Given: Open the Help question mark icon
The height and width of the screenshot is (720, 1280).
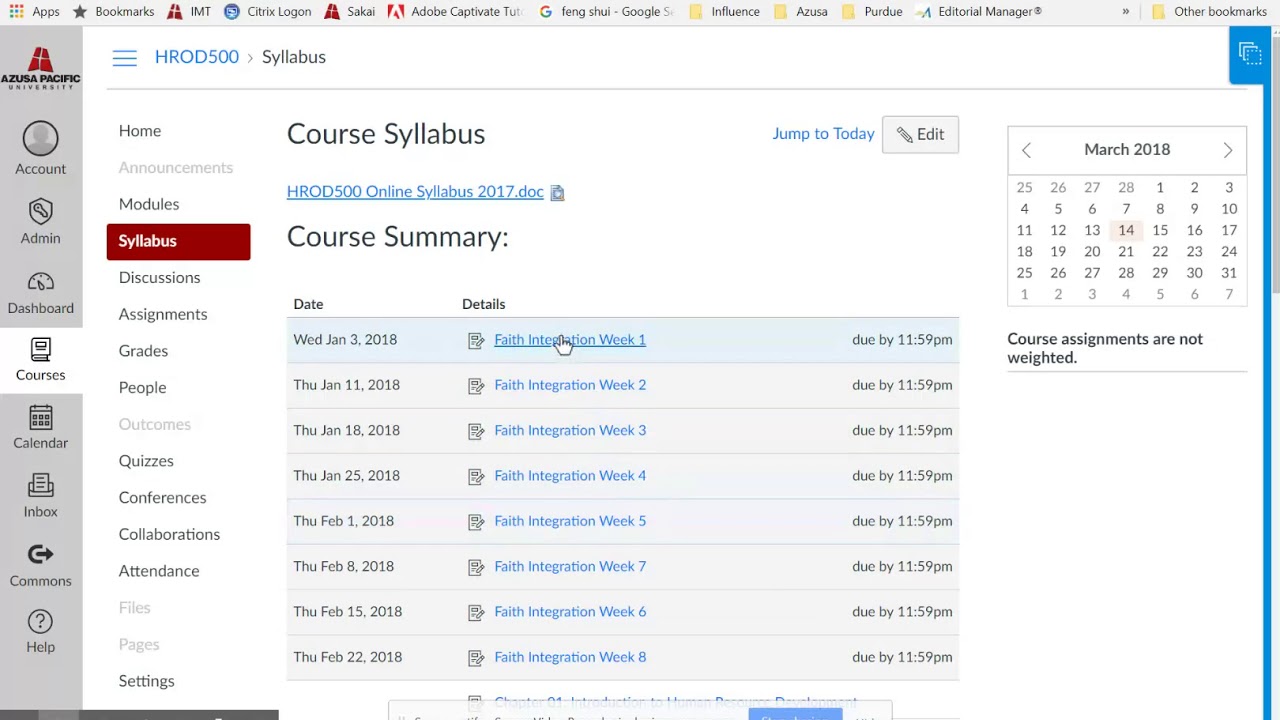Looking at the screenshot, I should click(40, 621).
